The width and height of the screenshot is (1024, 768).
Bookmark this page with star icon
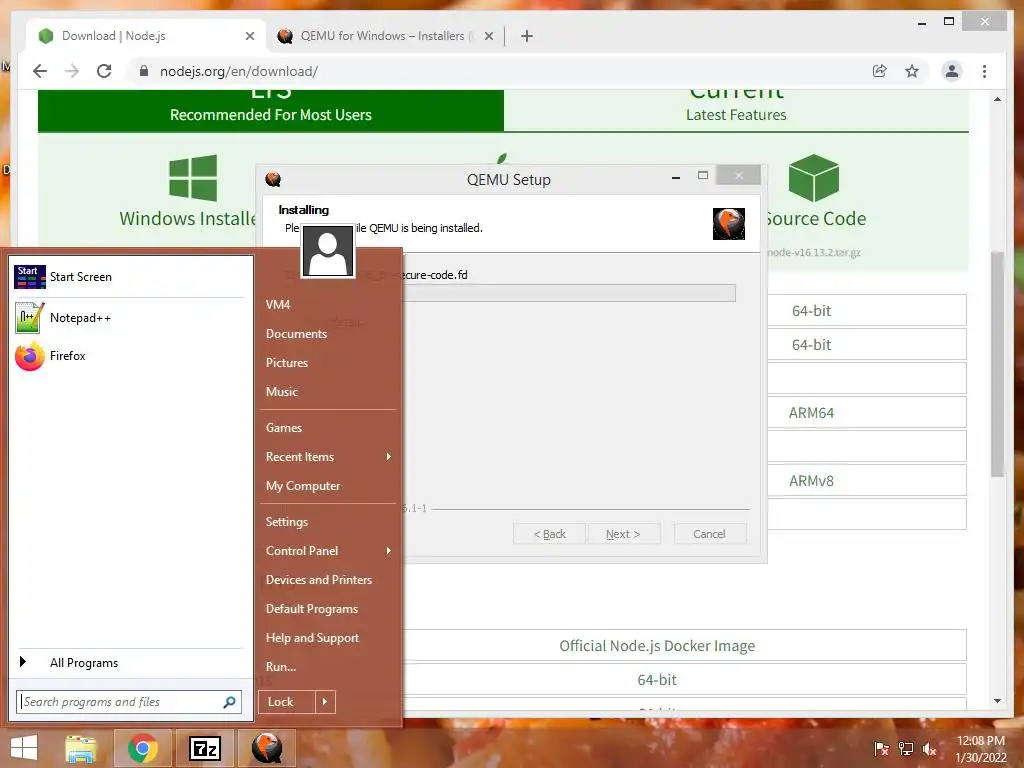click(x=912, y=71)
